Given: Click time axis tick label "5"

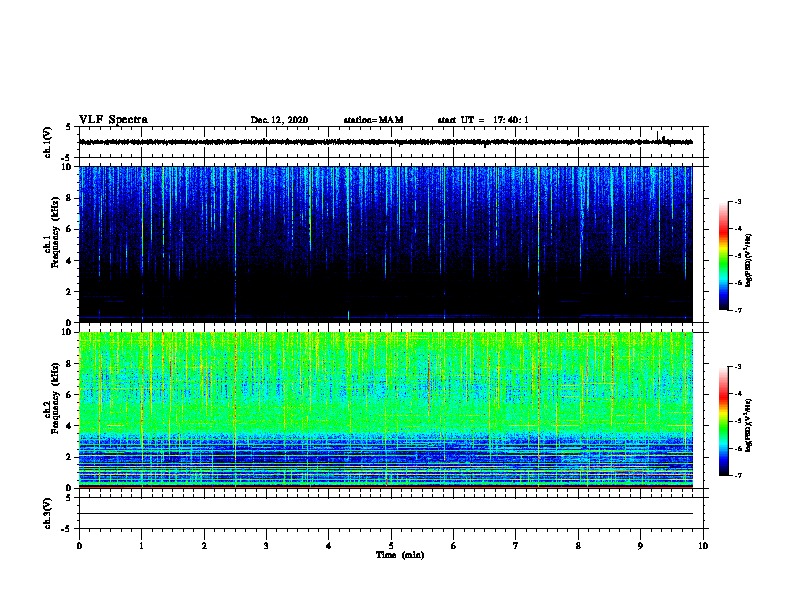Looking at the screenshot, I should pos(391,545).
